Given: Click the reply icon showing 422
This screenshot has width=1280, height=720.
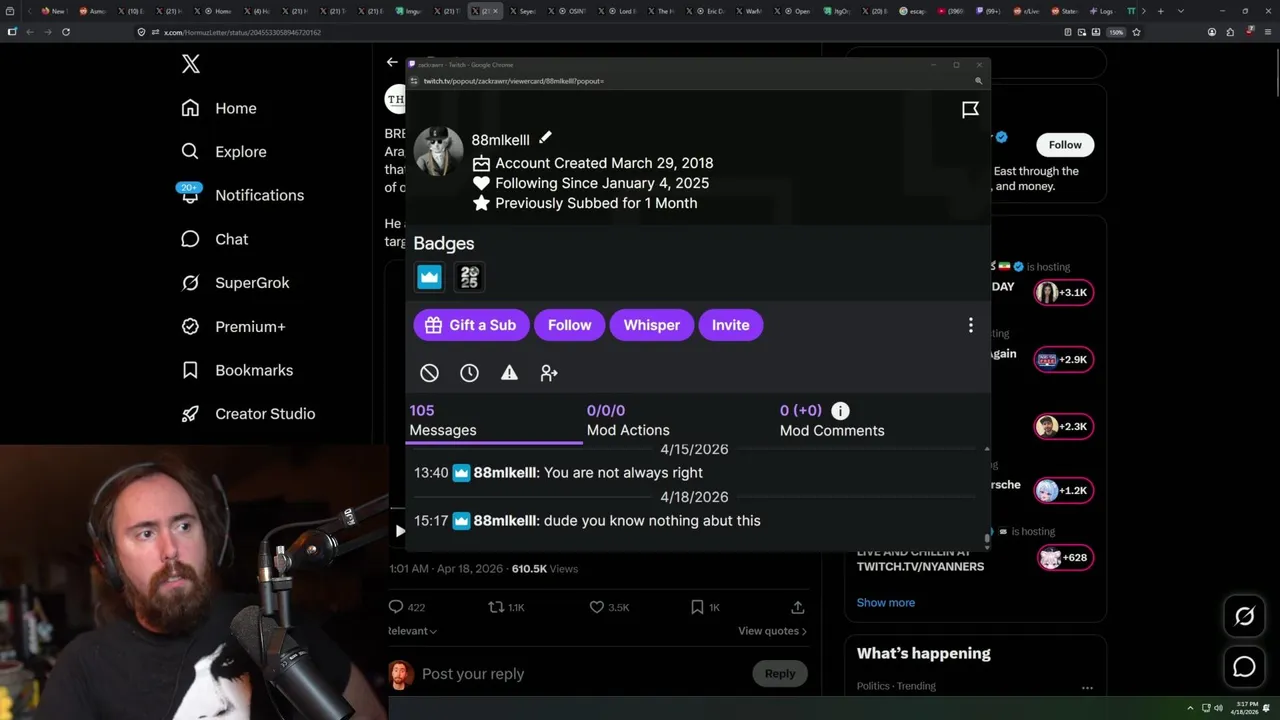Looking at the screenshot, I should (x=396, y=607).
